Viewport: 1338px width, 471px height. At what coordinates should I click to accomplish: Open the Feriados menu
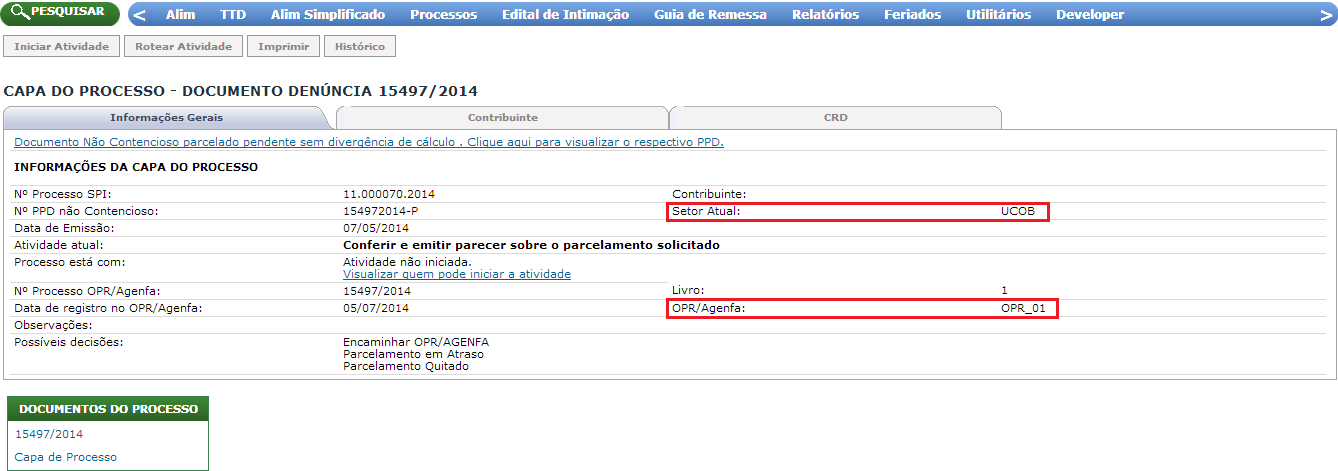tap(912, 15)
